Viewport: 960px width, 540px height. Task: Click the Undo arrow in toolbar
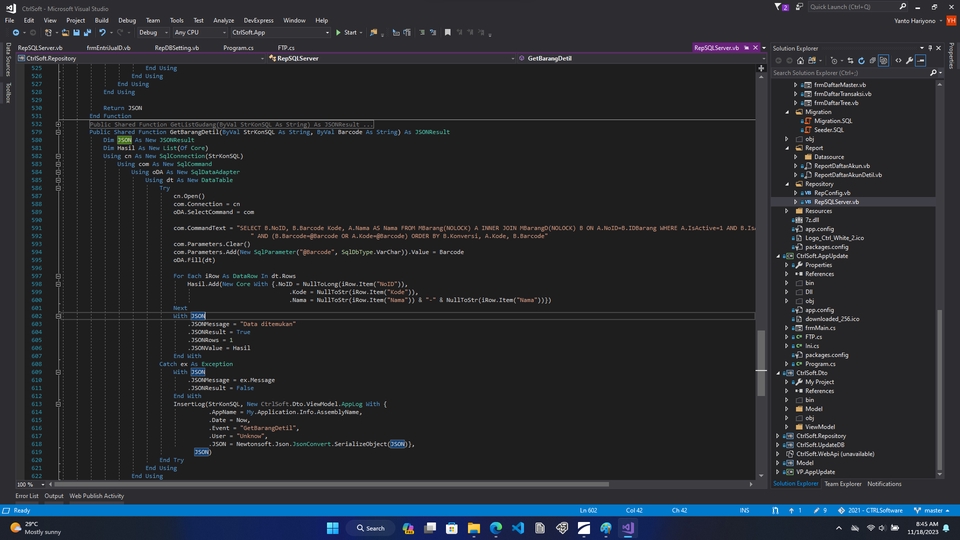coord(102,32)
